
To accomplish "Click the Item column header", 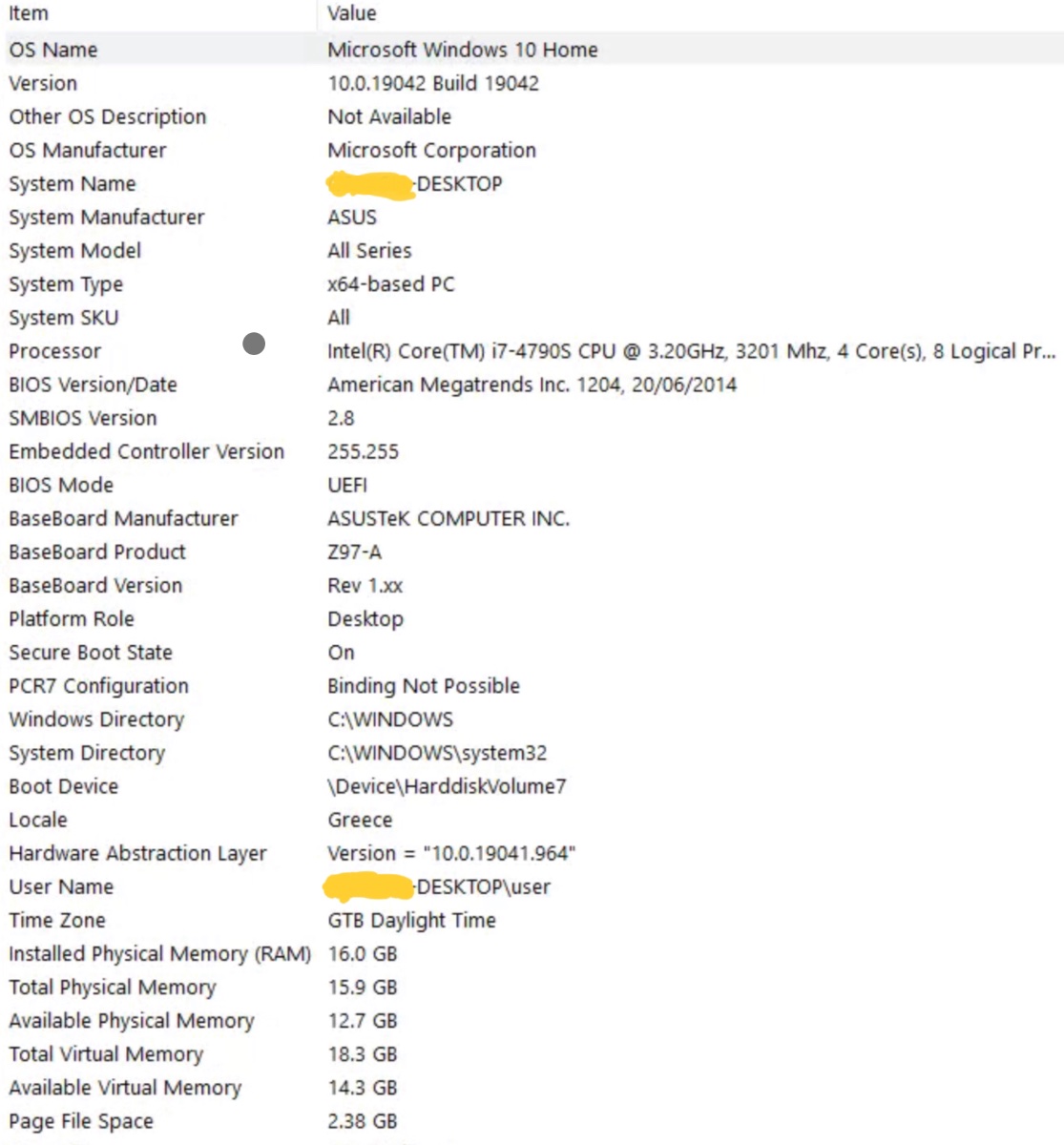I will (29, 13).
